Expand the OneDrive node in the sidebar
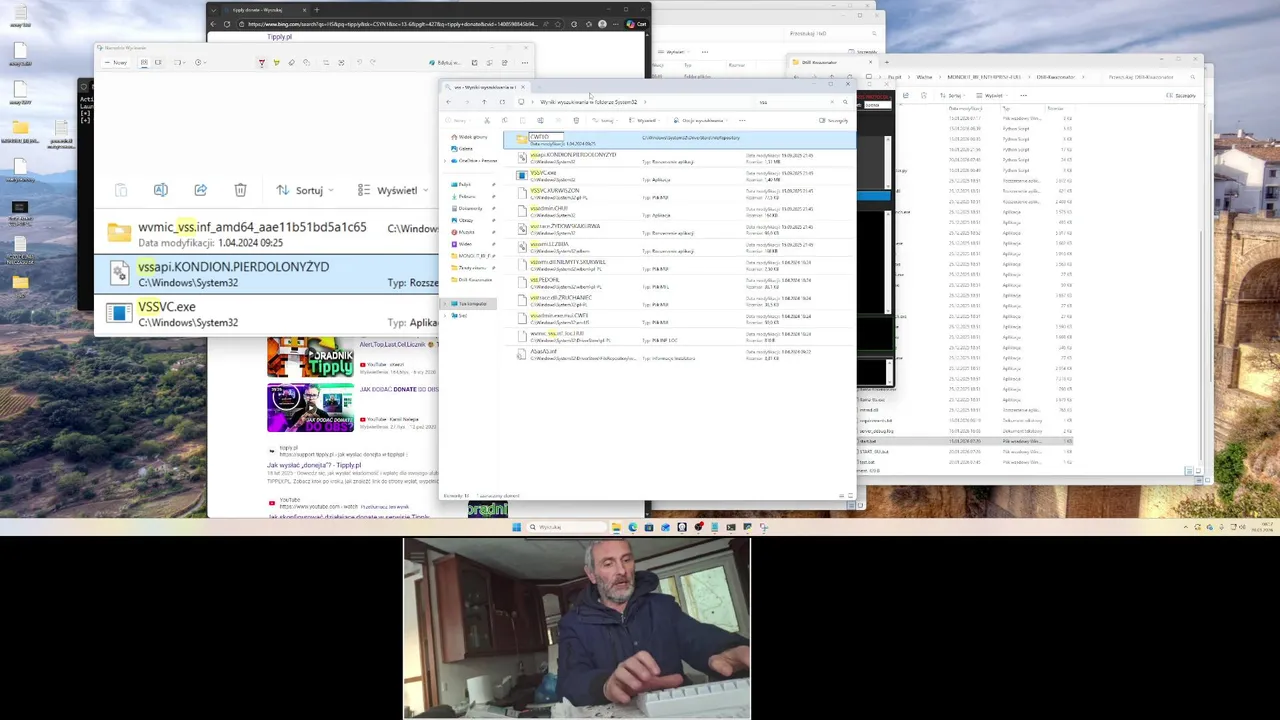 [445, 161]
